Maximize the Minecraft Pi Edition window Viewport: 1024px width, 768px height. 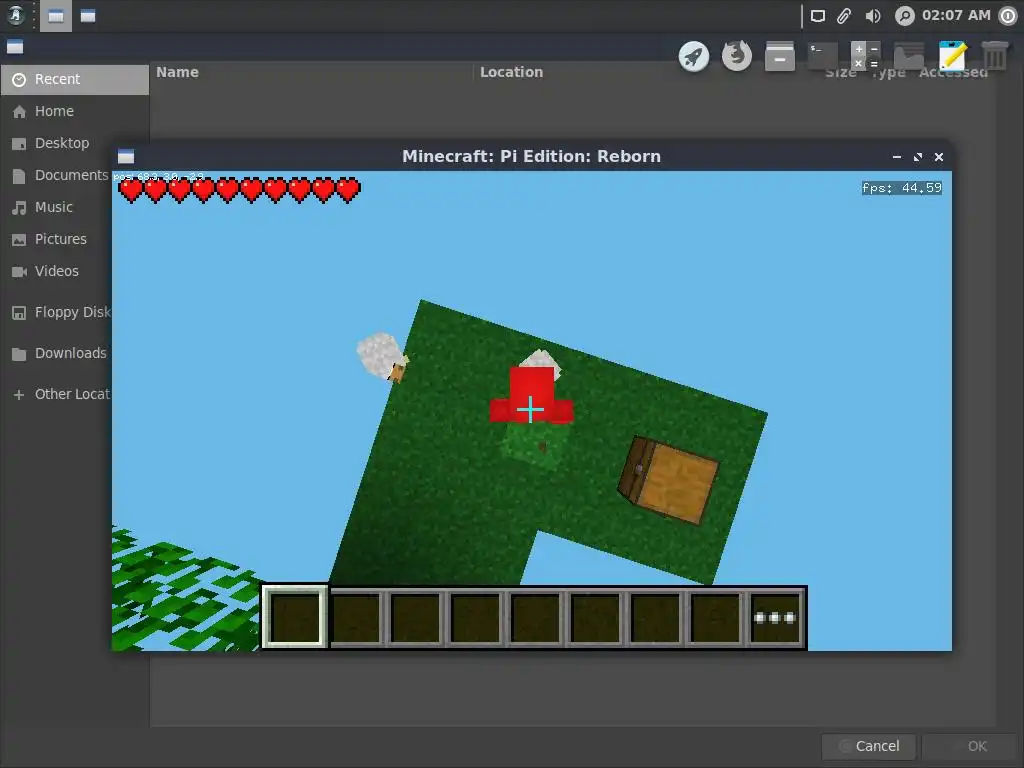[918, 157]
